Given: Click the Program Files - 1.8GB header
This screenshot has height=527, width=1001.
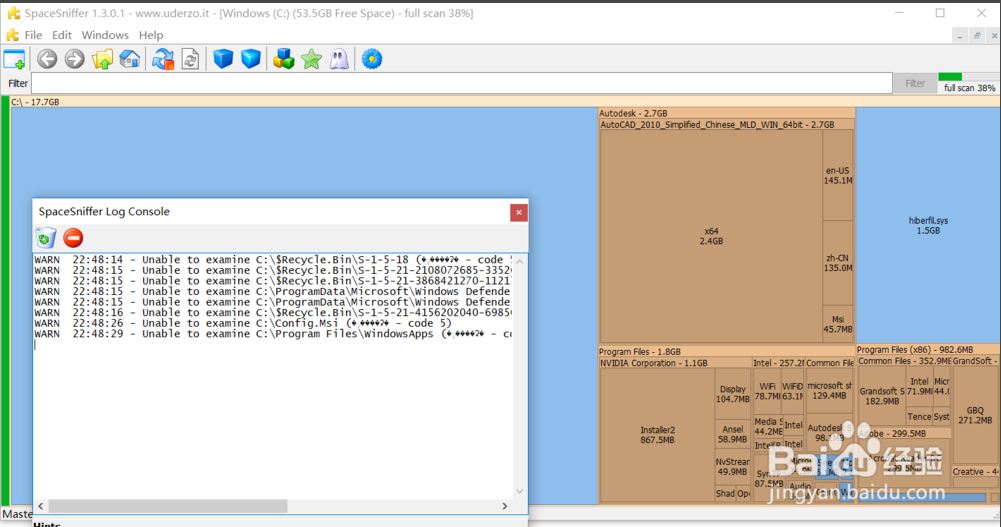Looking at the screenshot, I should click(726, 352).
